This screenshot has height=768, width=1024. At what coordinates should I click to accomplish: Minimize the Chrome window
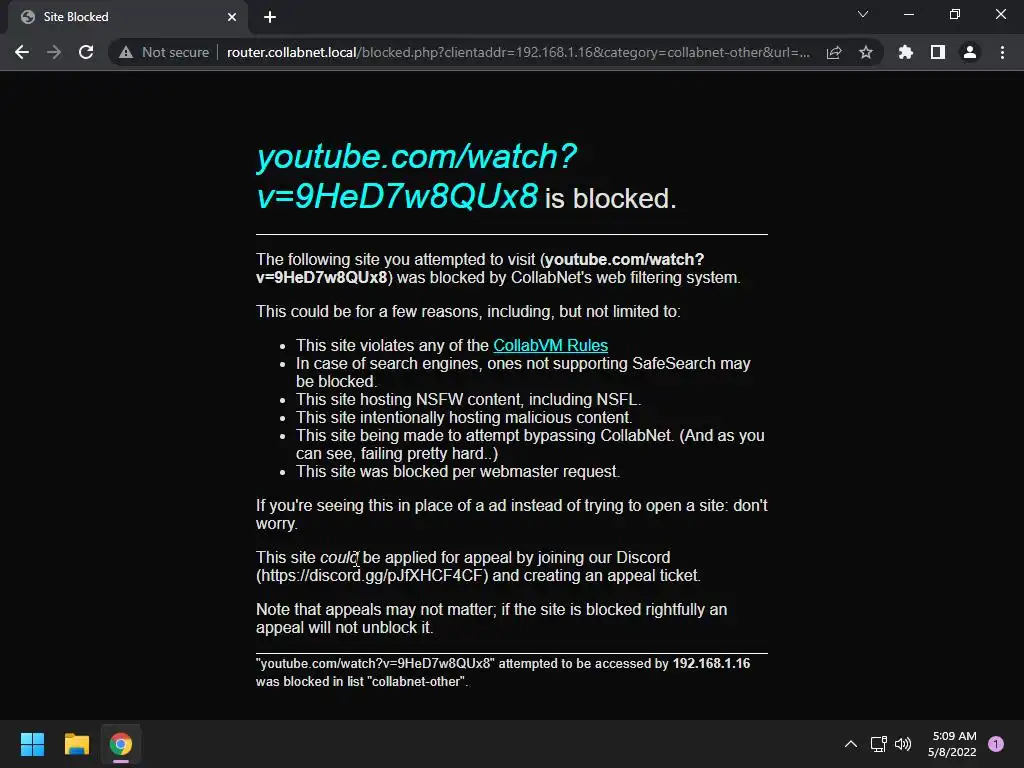(x=909, y=14)
